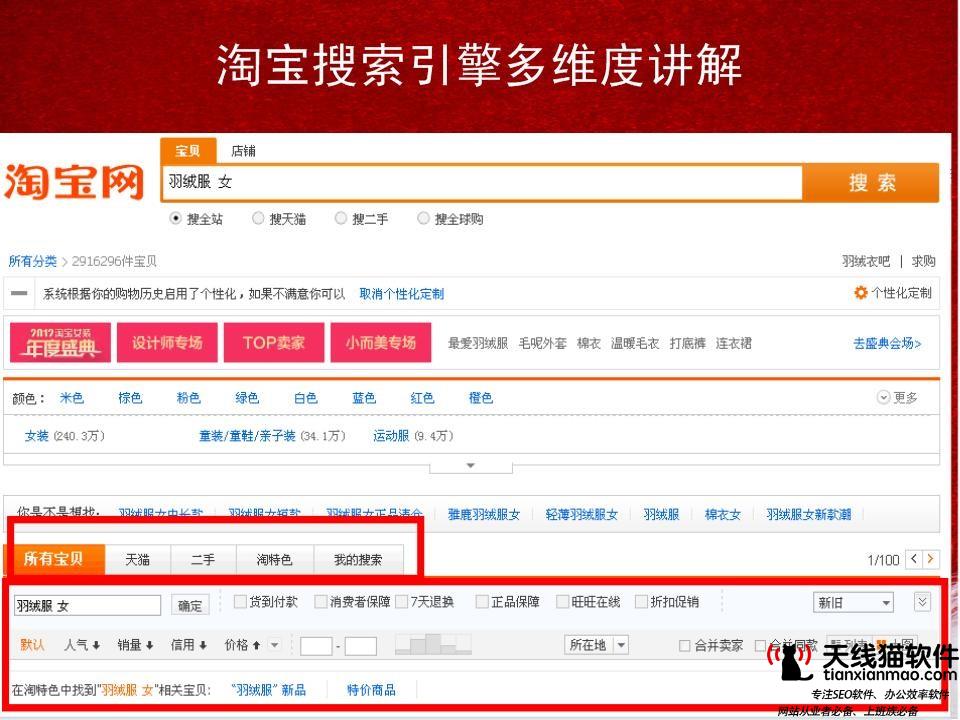Go to previous results page arrow
Image resolution: width=960 pixels, height=720 pixels.
pyautogui.click(x=914, y=558)
